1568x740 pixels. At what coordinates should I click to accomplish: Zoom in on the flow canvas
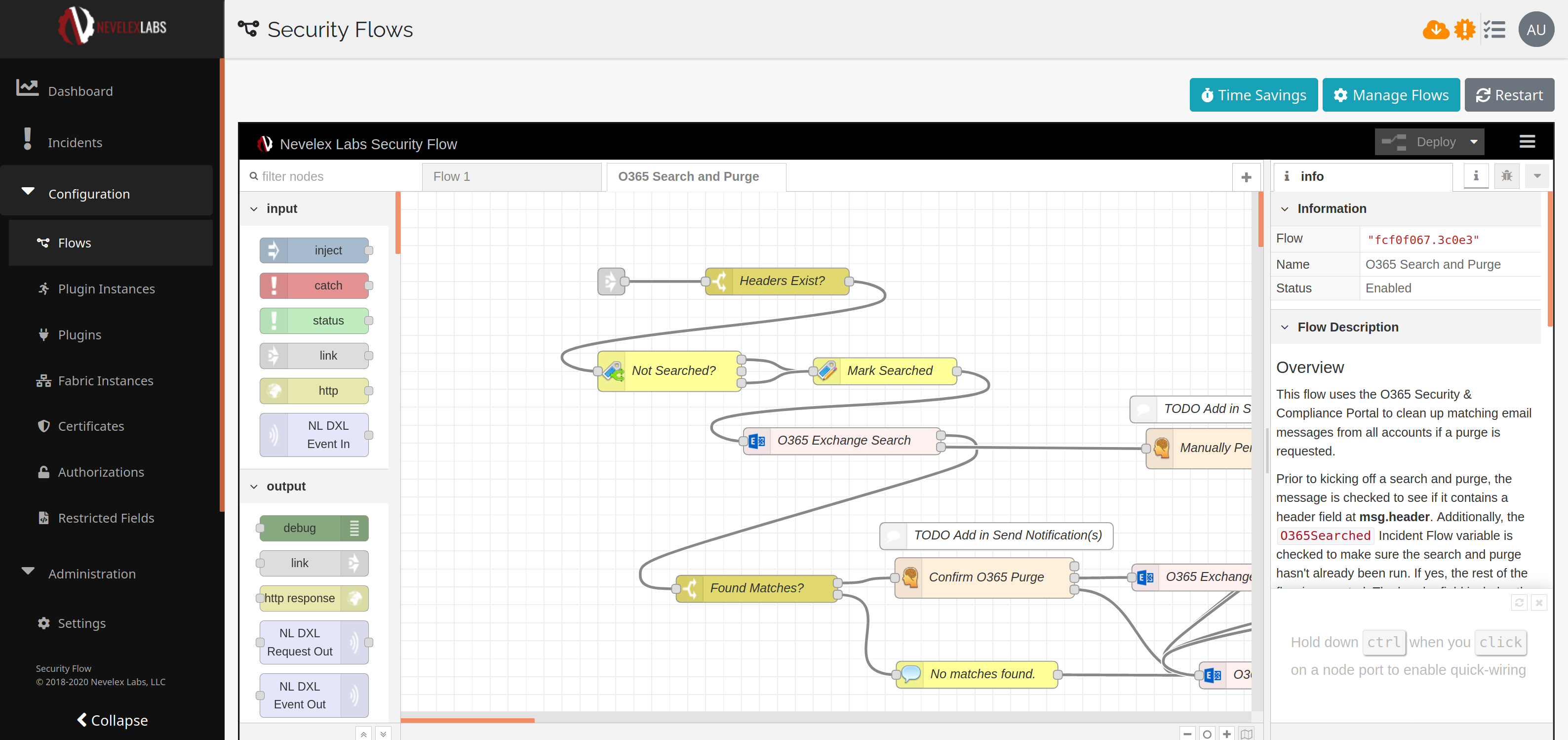(1226, 733)
